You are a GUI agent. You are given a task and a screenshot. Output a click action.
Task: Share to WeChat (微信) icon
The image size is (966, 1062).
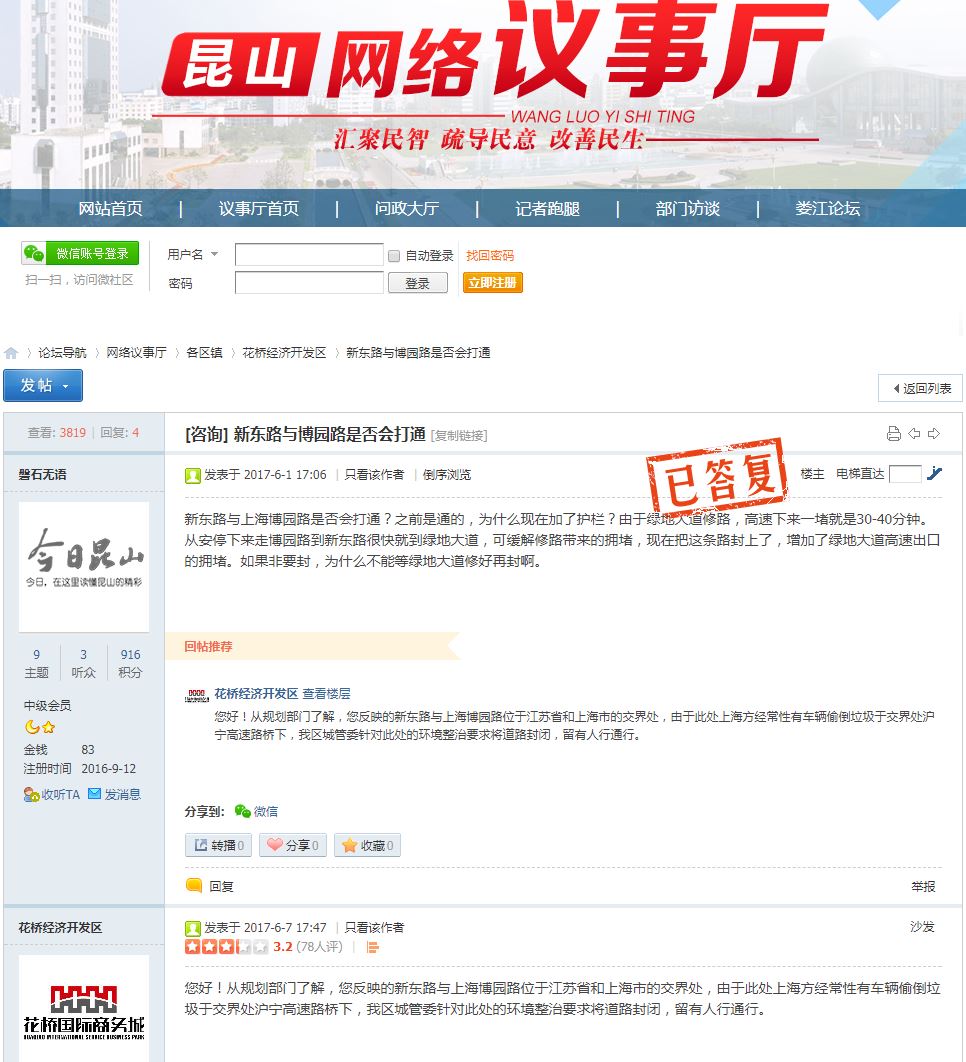click(243, 811)
